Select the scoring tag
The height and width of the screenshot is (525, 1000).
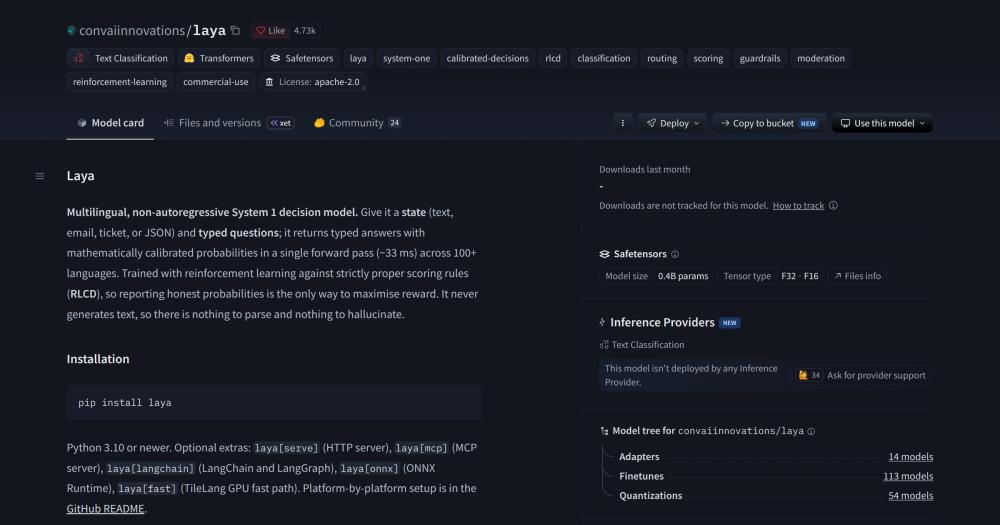click(708, 58)
